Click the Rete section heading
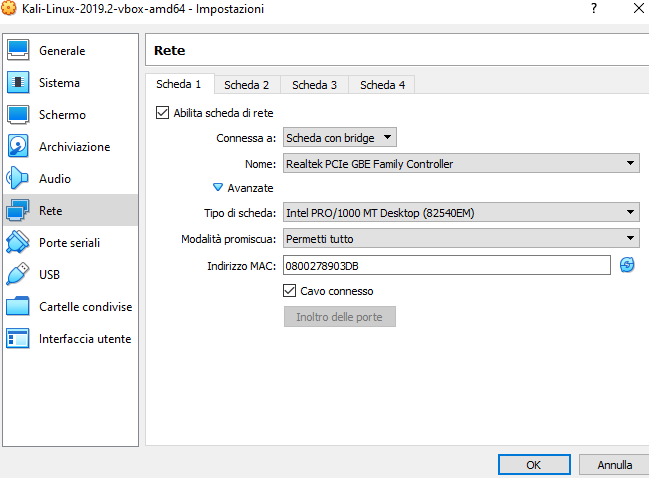Image resolution: width=649 pixels, height=478 pixels. 169,50
